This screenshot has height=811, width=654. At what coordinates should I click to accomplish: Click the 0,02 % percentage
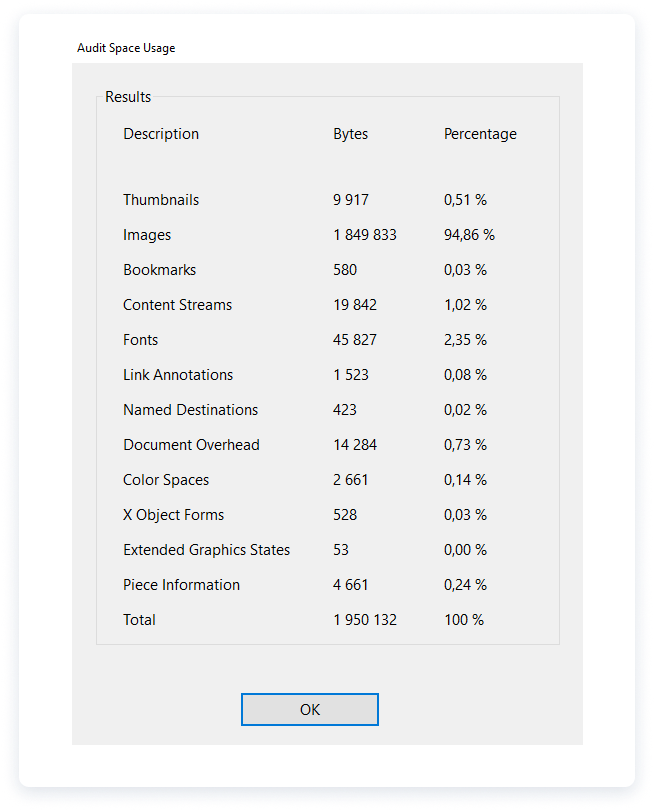click(x=465, y=410)
